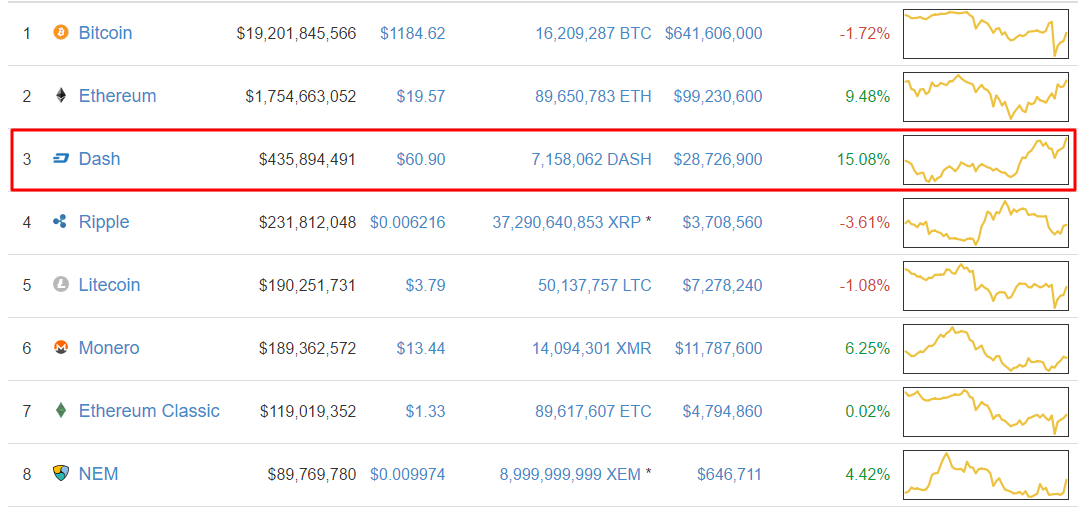Click the Ripple logo icon

tap(61, 222)
